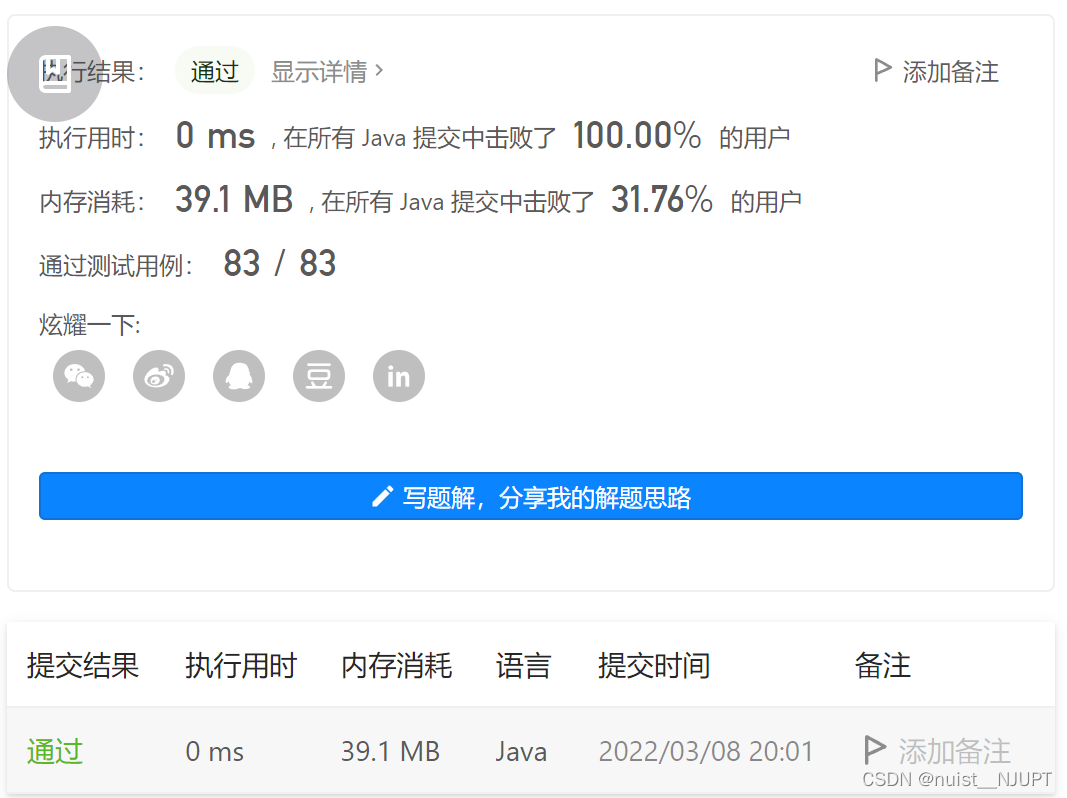Select the 执行用时 column header
Image resolution: width=1067 pixels, height=798 pixels.
tap(241, 666)
